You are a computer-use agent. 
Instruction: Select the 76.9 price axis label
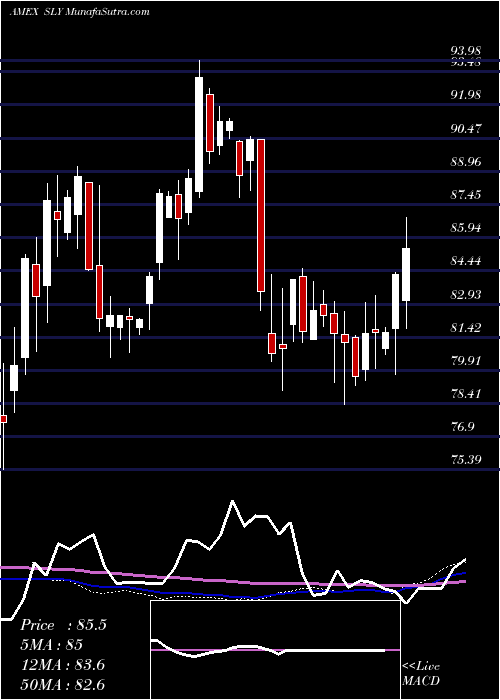[462, 427]
